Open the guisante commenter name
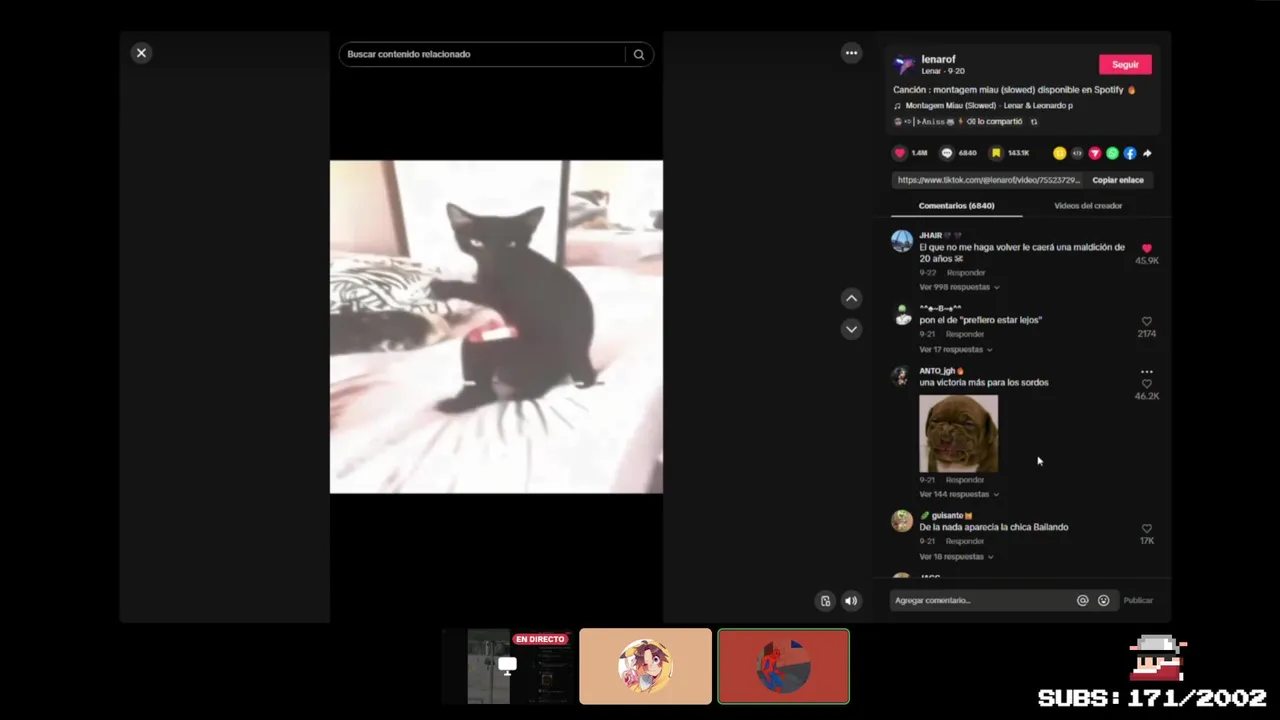This screenshot has width=1280, height=720. (x=947, y=516)
